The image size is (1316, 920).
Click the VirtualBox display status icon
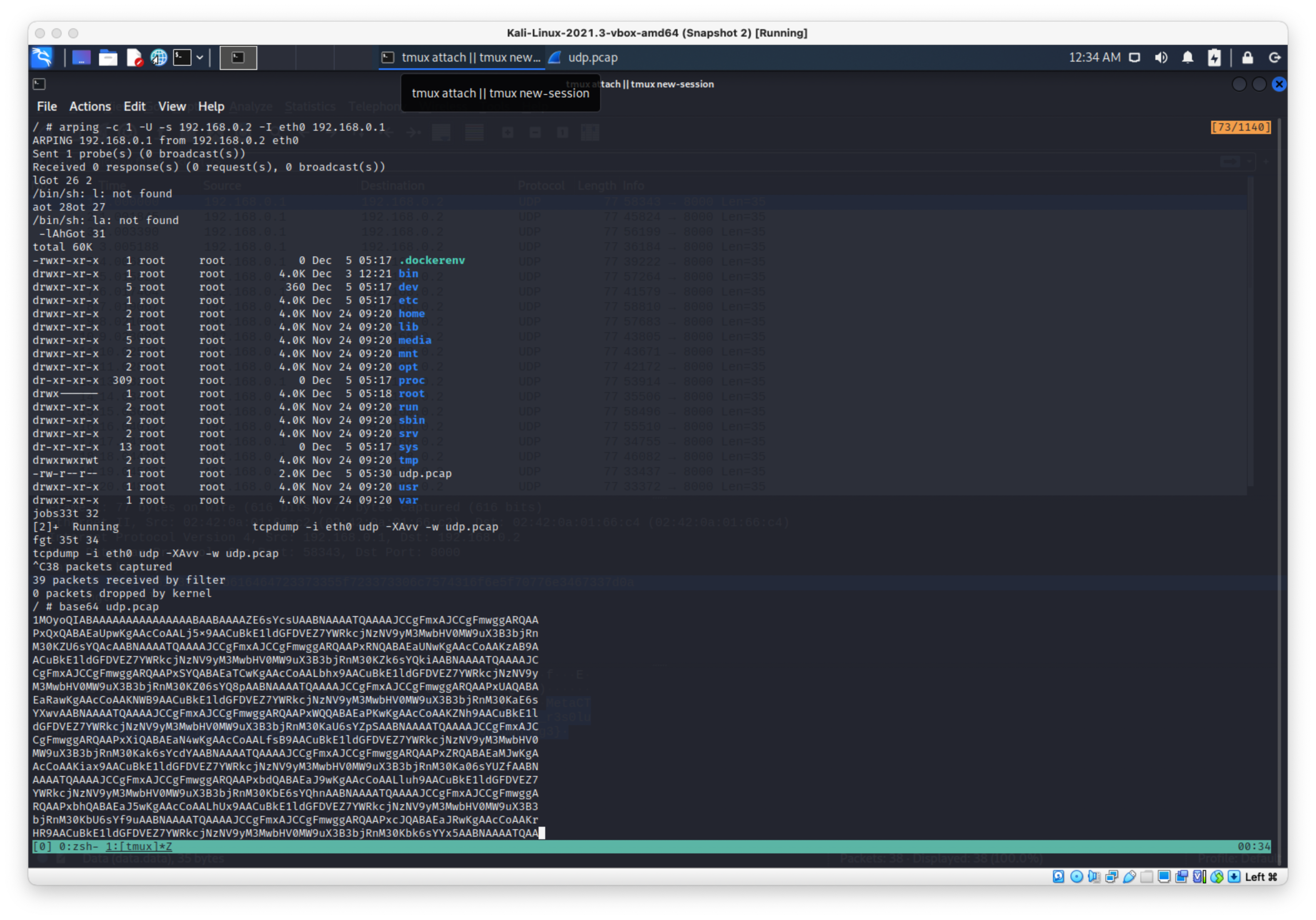(x=1164, y=876)
